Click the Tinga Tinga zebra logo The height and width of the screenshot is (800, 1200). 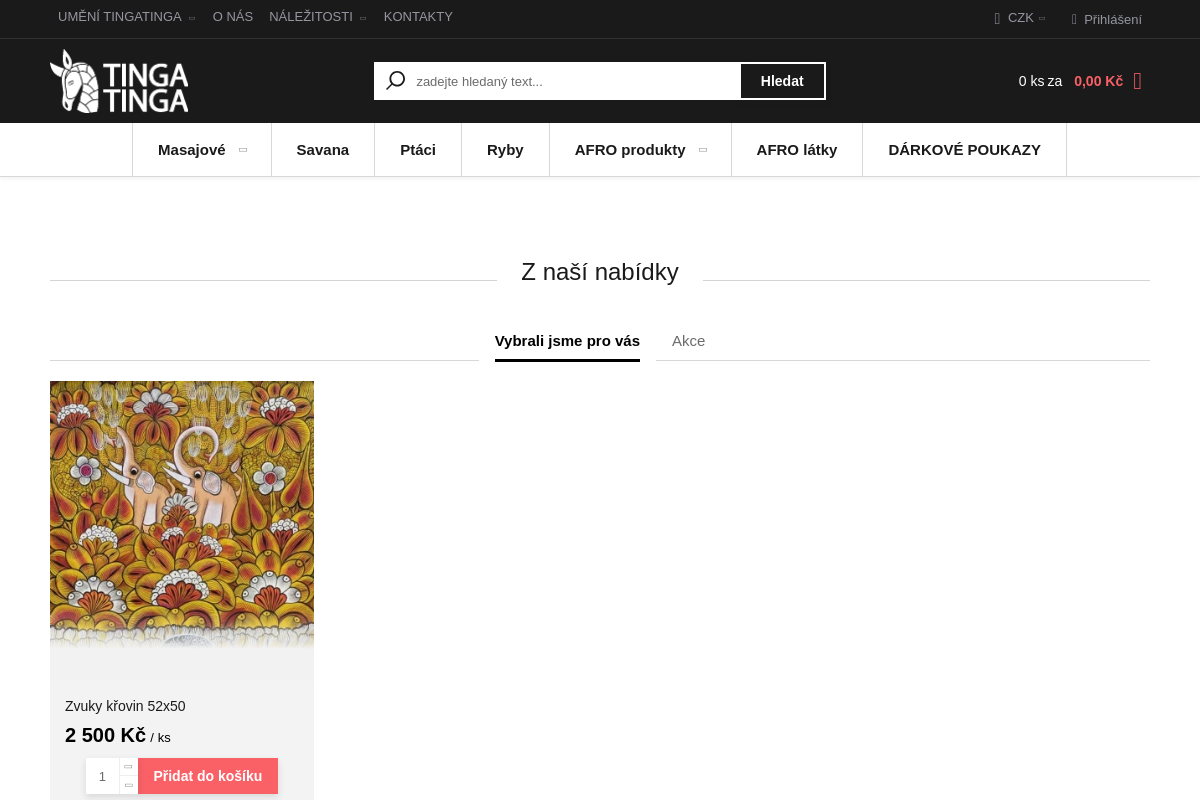(x=119, y=81)
